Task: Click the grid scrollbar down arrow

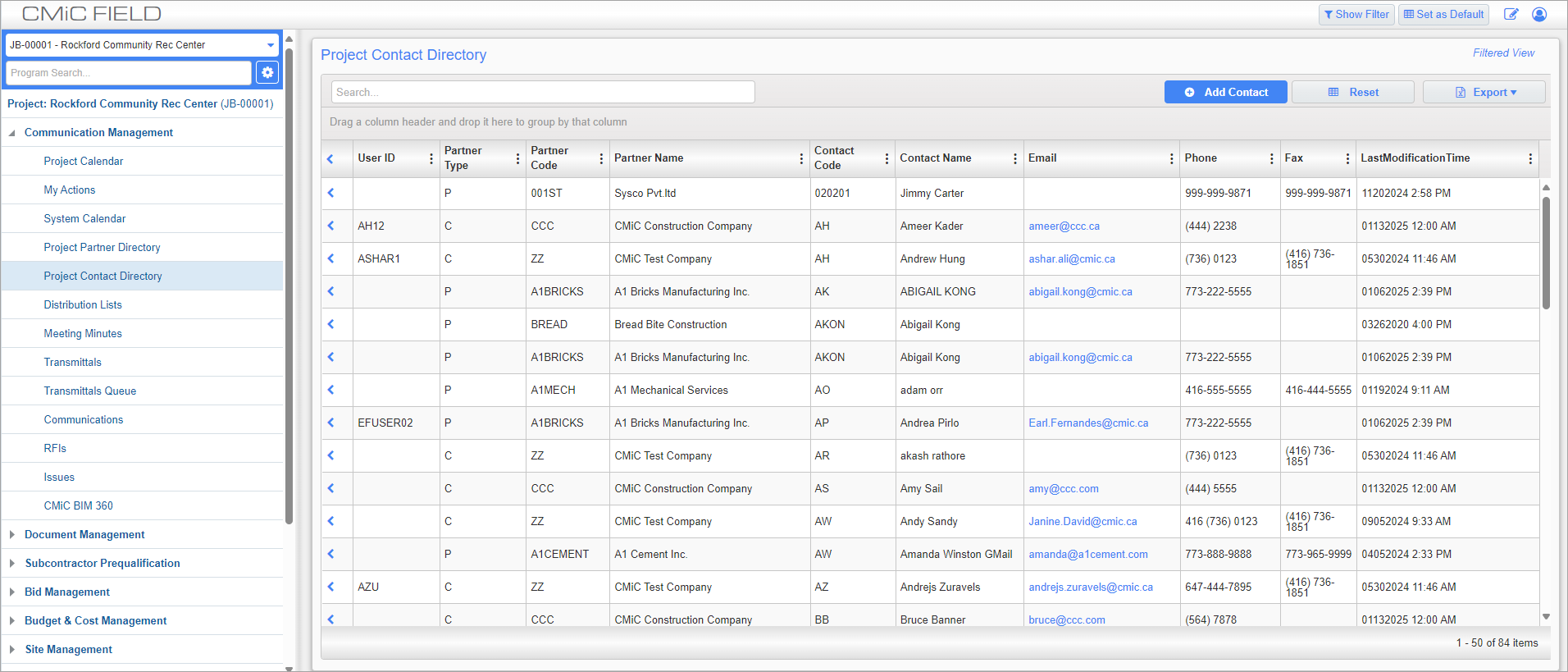Action: click(1546, 617)
